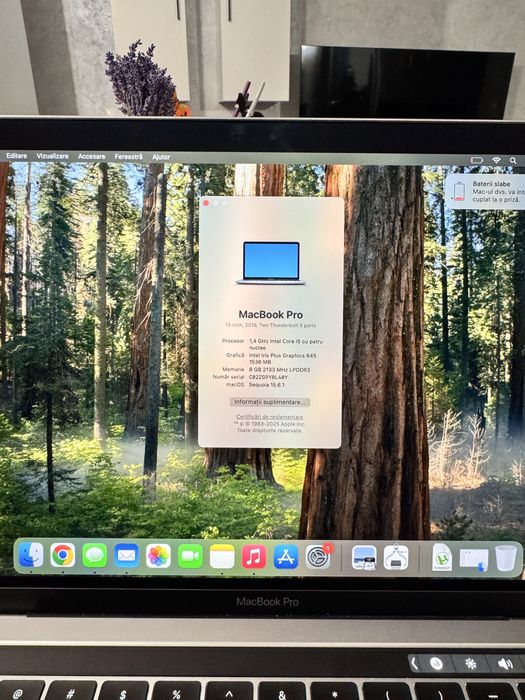525x700 pixels.
Task: Open the Mail app in dock
Action: [126, 556]
